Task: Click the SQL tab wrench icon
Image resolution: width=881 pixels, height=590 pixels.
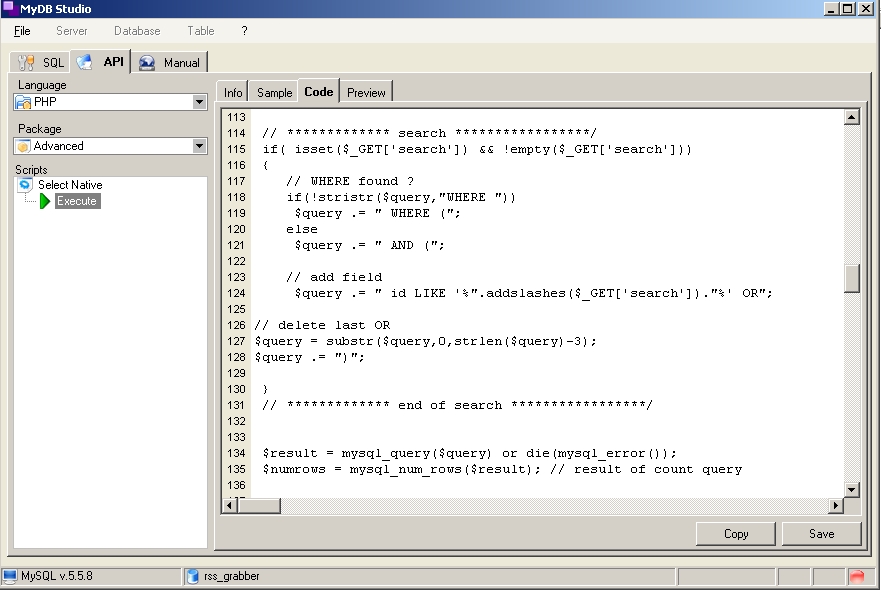Action: coord(26,62)
